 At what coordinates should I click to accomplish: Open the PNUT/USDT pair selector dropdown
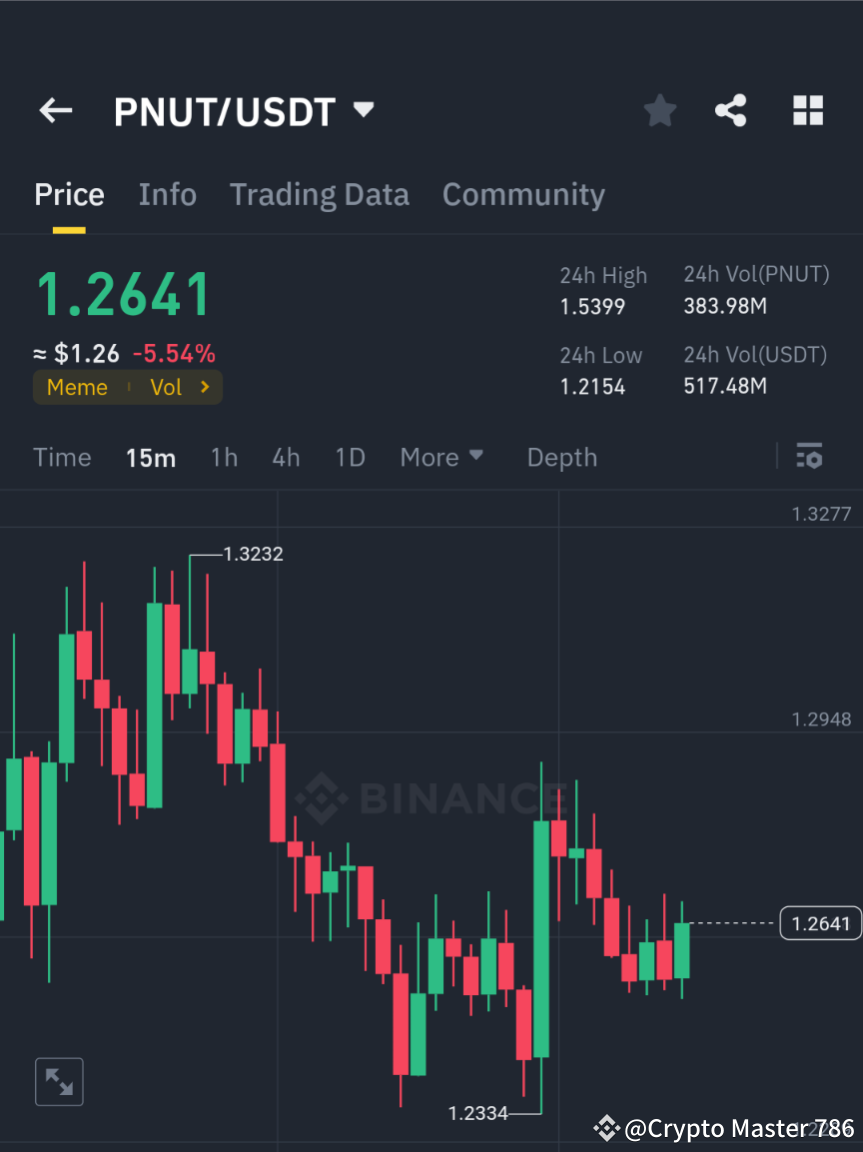click(x=363, y=110)
